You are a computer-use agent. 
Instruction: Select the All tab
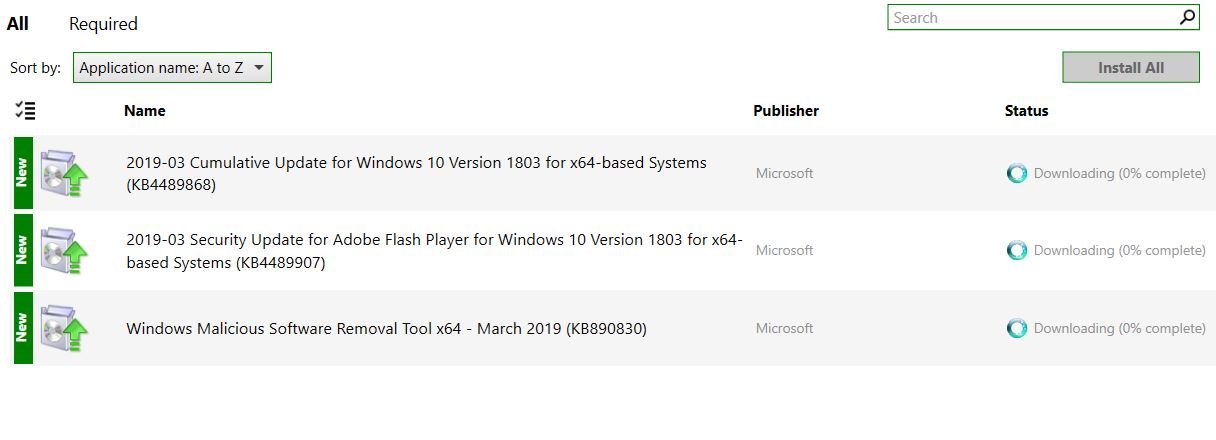coord(18,24)
